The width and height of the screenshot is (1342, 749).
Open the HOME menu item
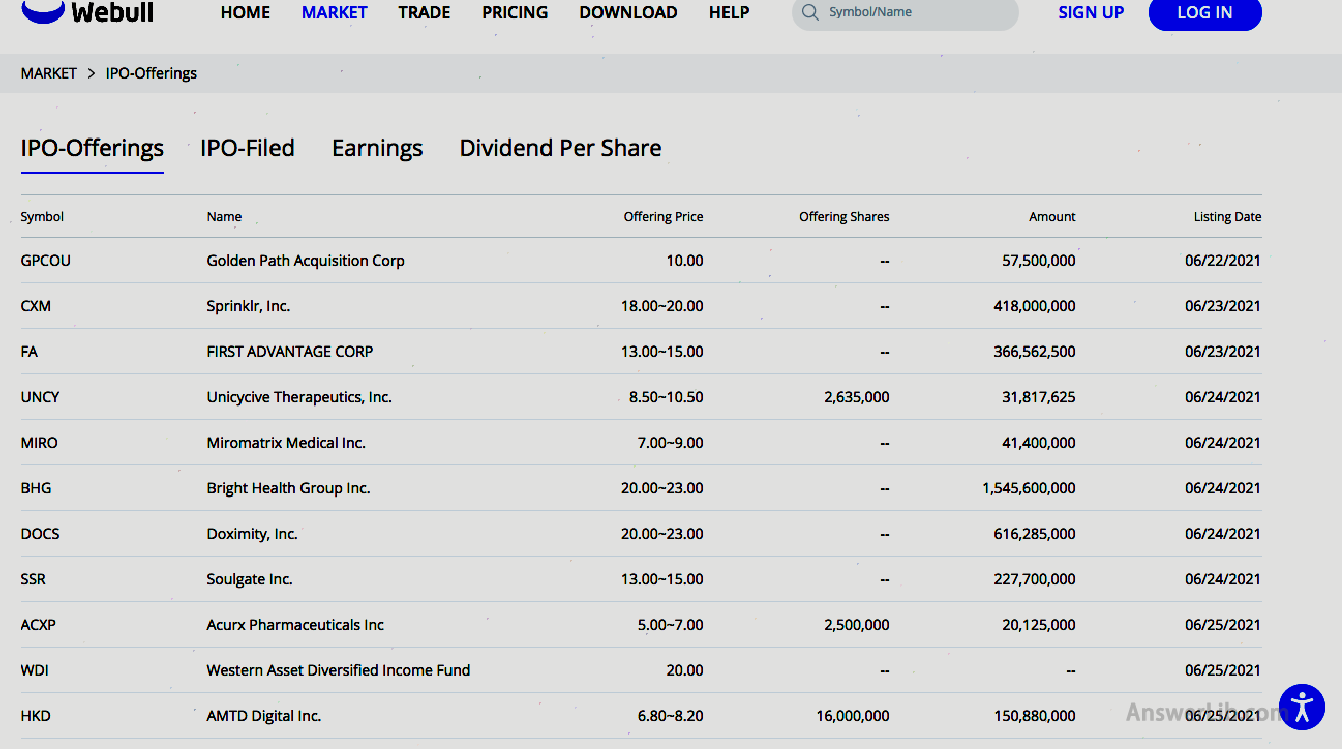click(x=245, y=12)
